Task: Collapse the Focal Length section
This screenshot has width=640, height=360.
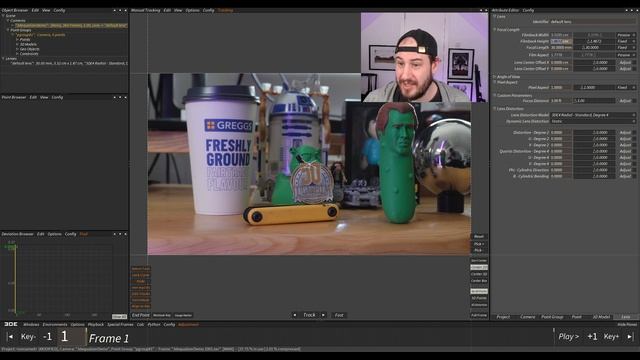Action: [x=495, y=30]
